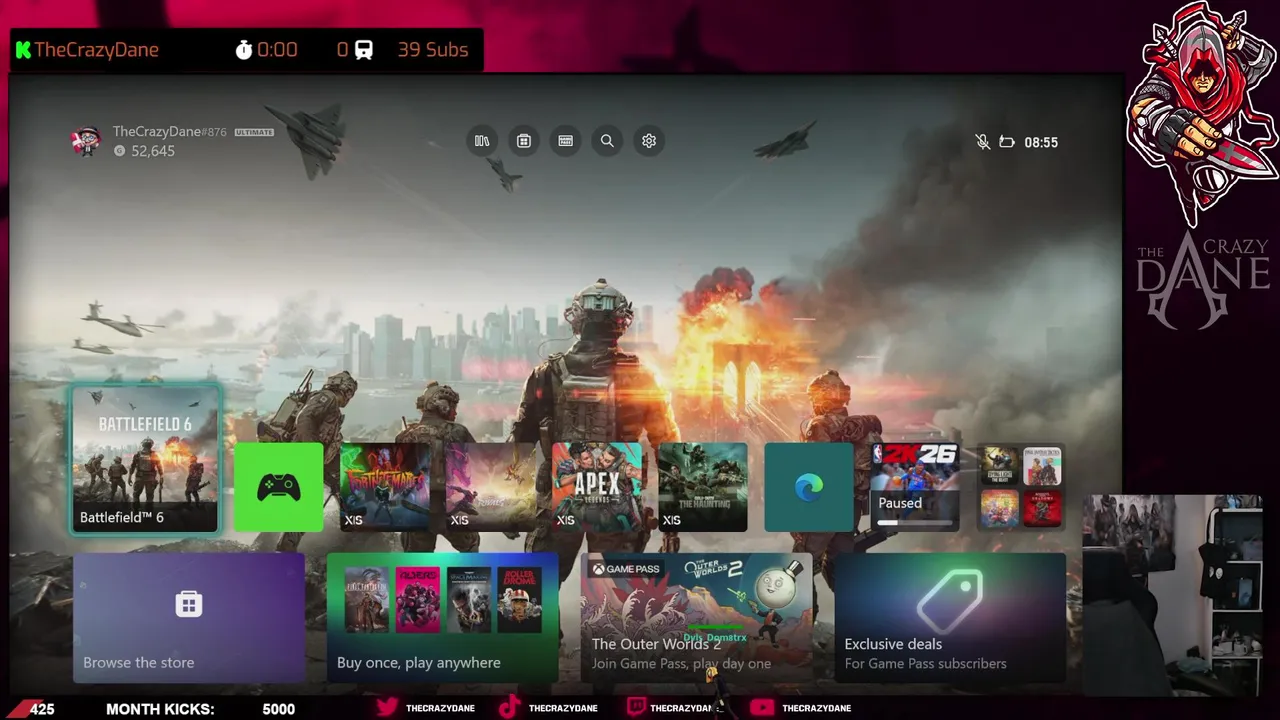Open the four-game collection group tile
This screenshot has height=720, width=1280.
tap(1021, 487)
